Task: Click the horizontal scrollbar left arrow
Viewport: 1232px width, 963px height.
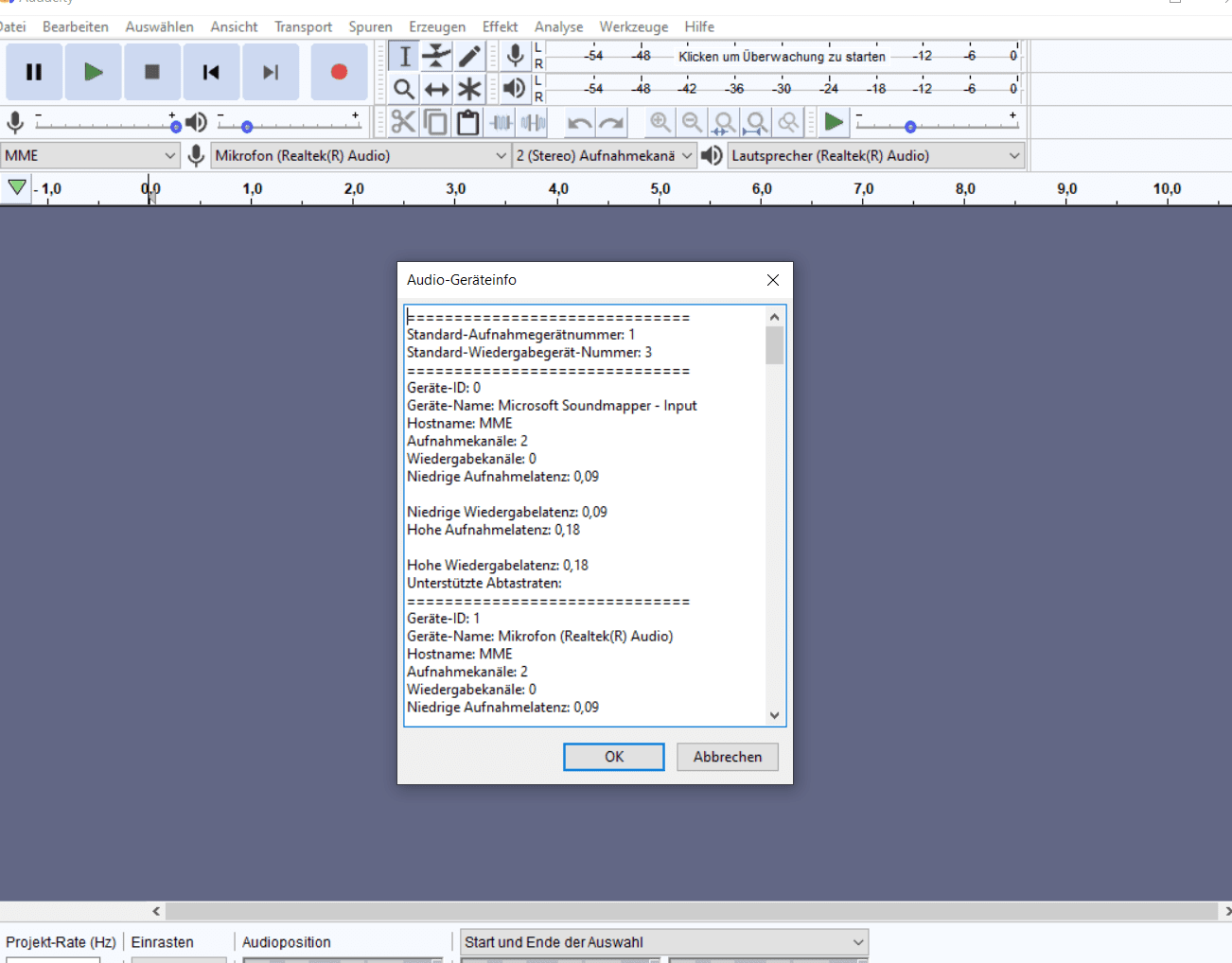Action: click(x=156, y=911)
